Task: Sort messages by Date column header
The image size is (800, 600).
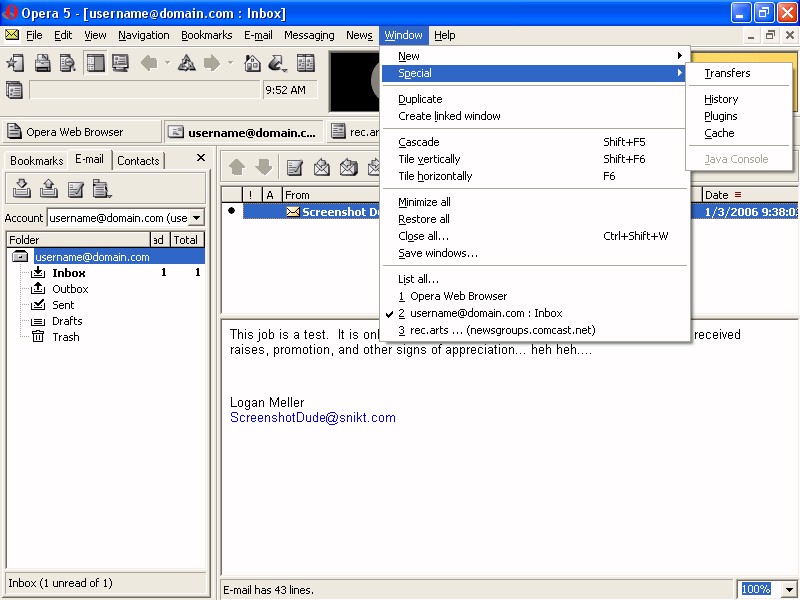Action: point(749,195)
